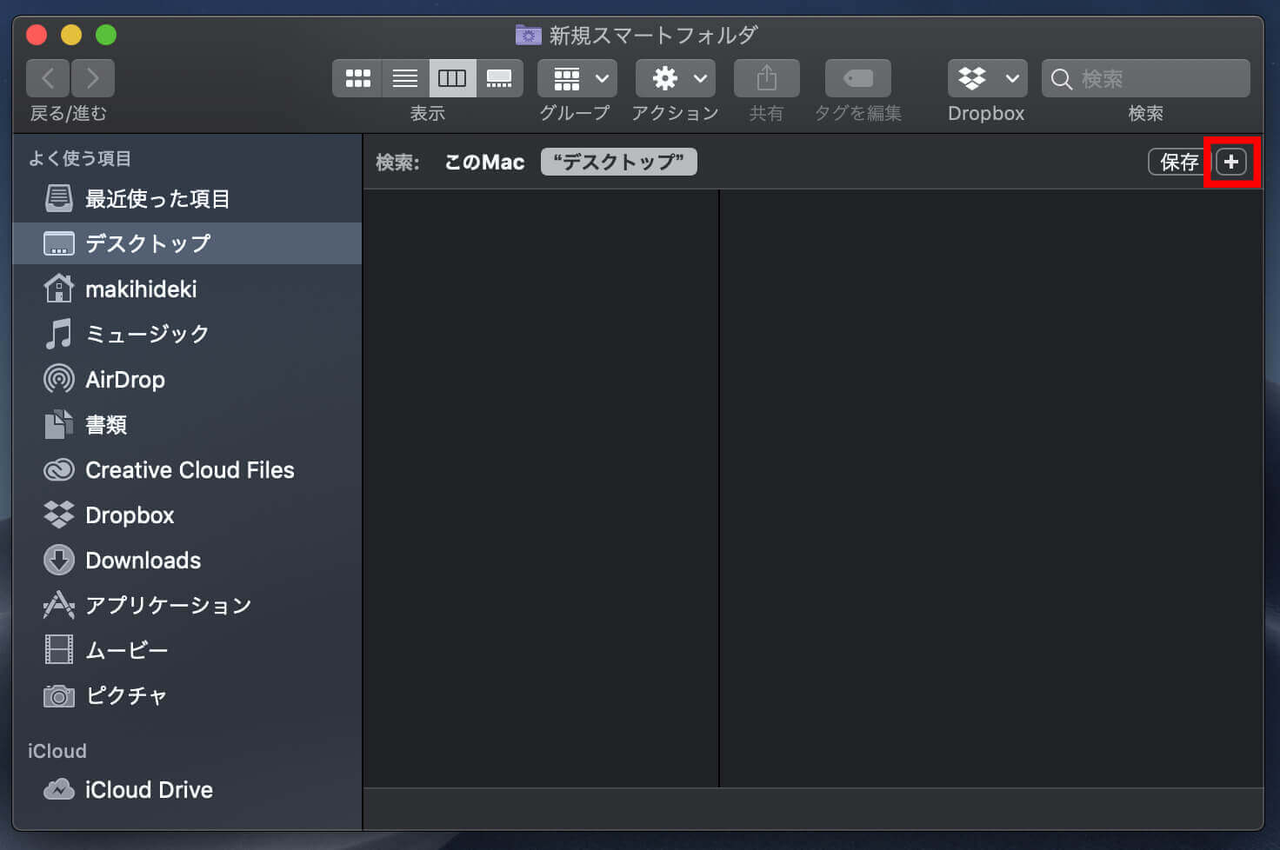Open the グループ grouping dropdown
Image resolution: width=1280 pixels, height=850 pixels.
(577, 78)
